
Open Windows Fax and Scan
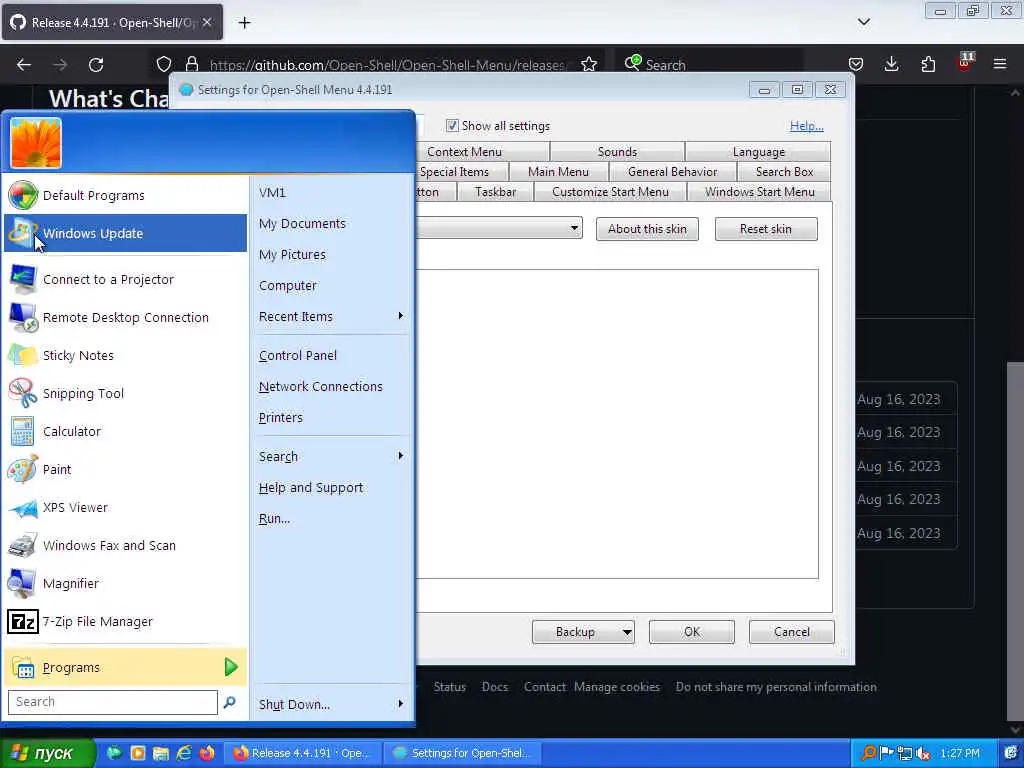click(125, 545)
